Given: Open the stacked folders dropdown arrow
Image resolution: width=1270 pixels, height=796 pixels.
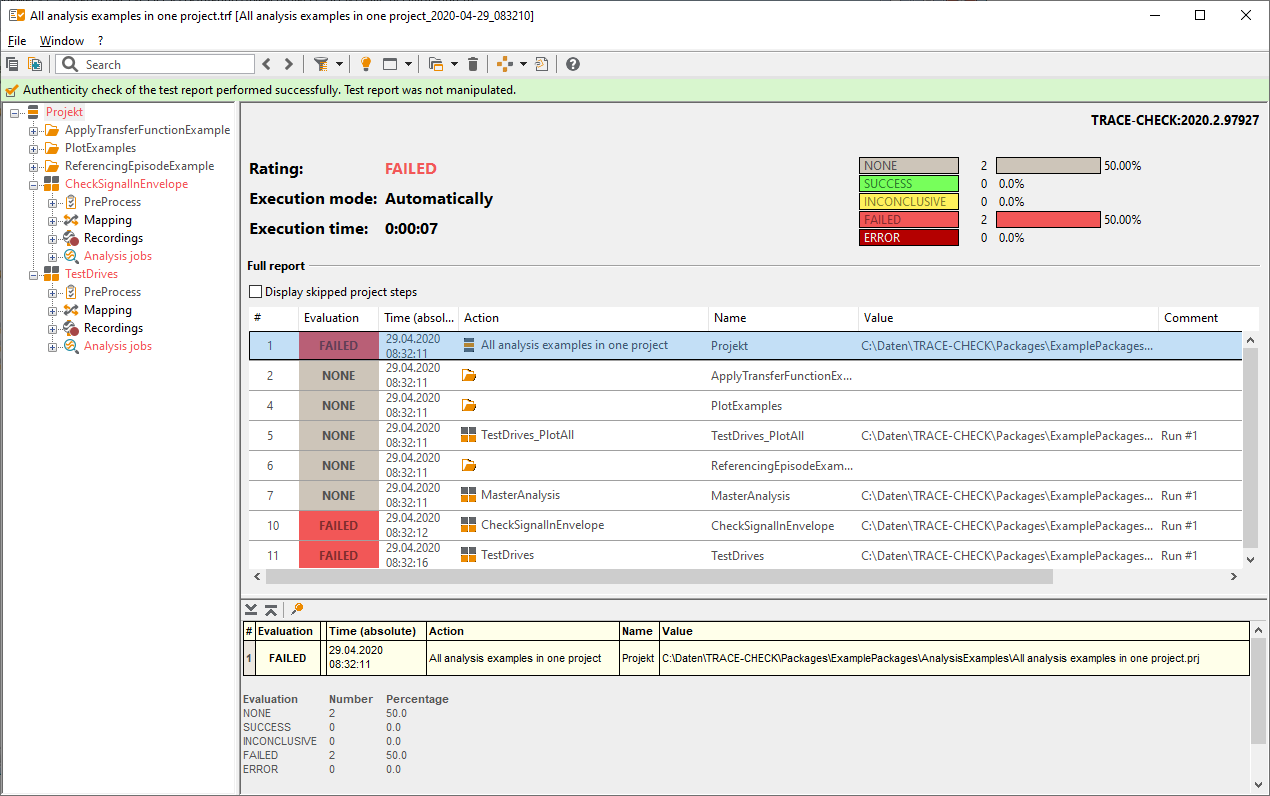Looking at the screenshot, I should pyautogui.click(x=454, y=64).
